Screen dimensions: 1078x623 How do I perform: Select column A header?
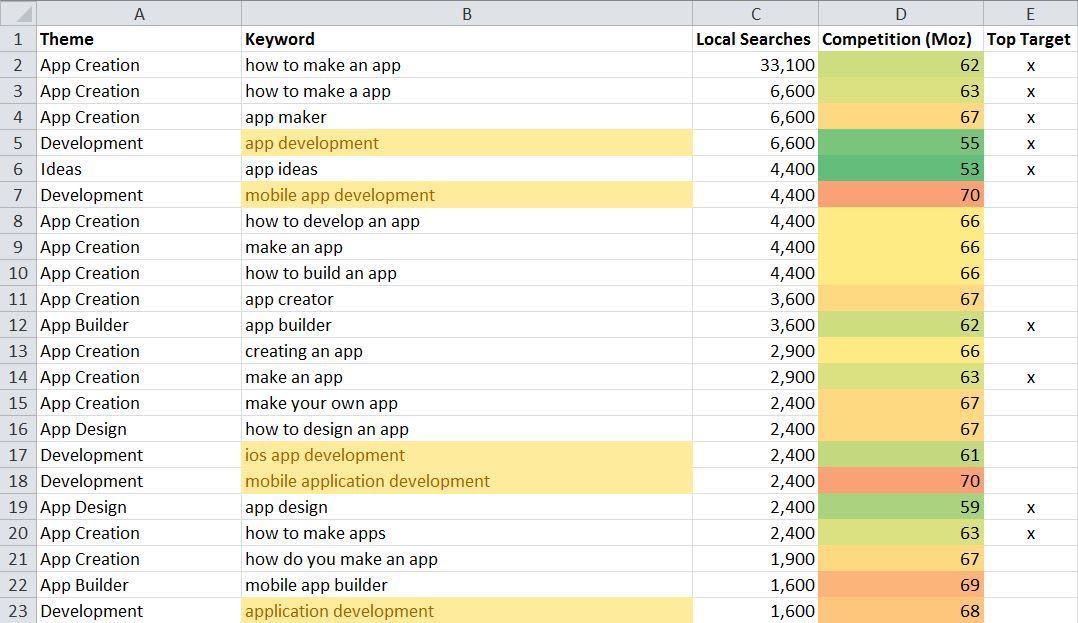click(139, 13)
